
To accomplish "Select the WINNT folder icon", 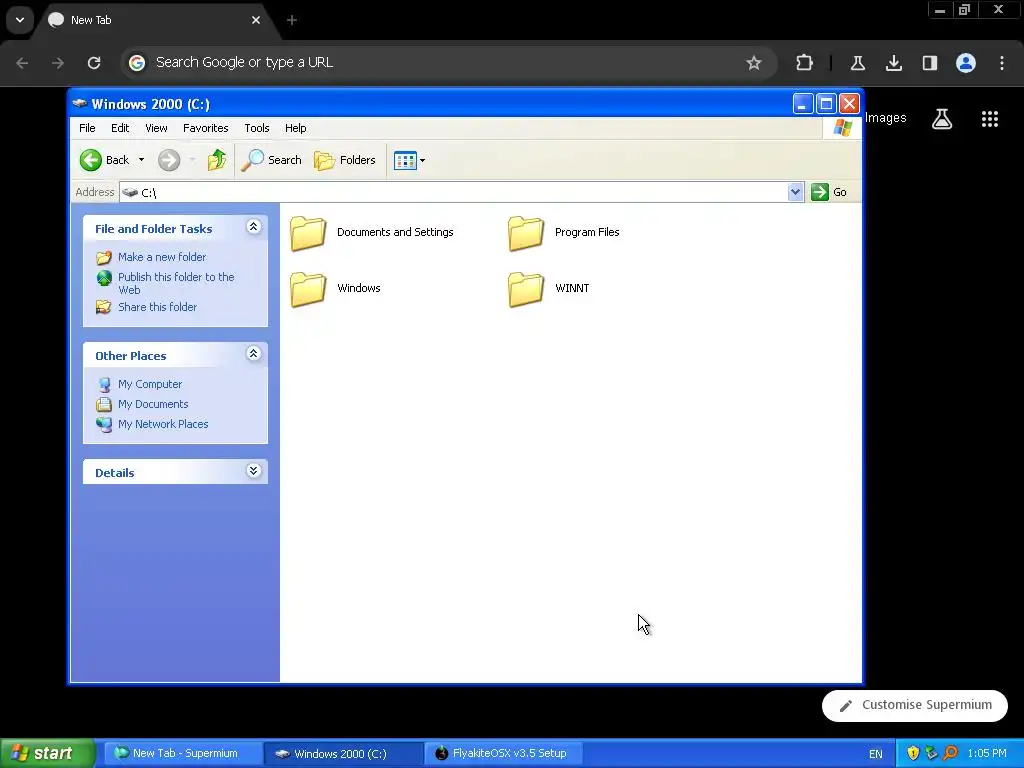I will click(526, 289).
